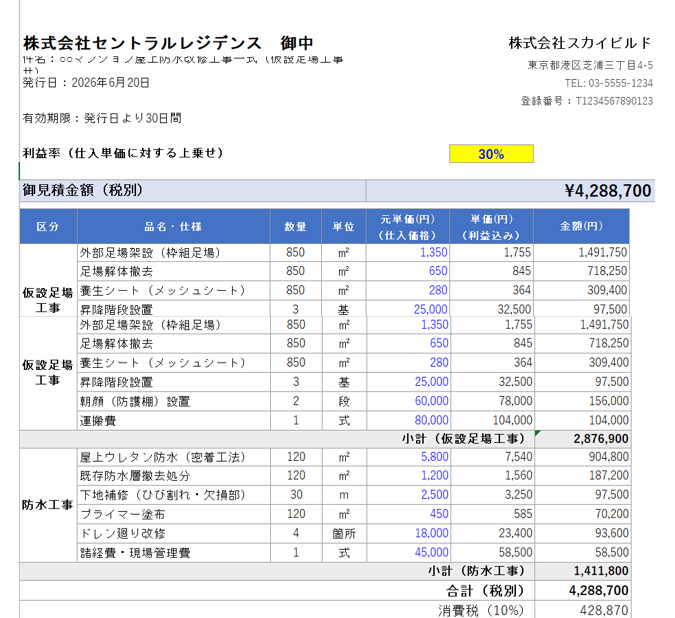
Task: Select the 利益率（仕入単価に対する上乗せ） label
Action: 123,153
